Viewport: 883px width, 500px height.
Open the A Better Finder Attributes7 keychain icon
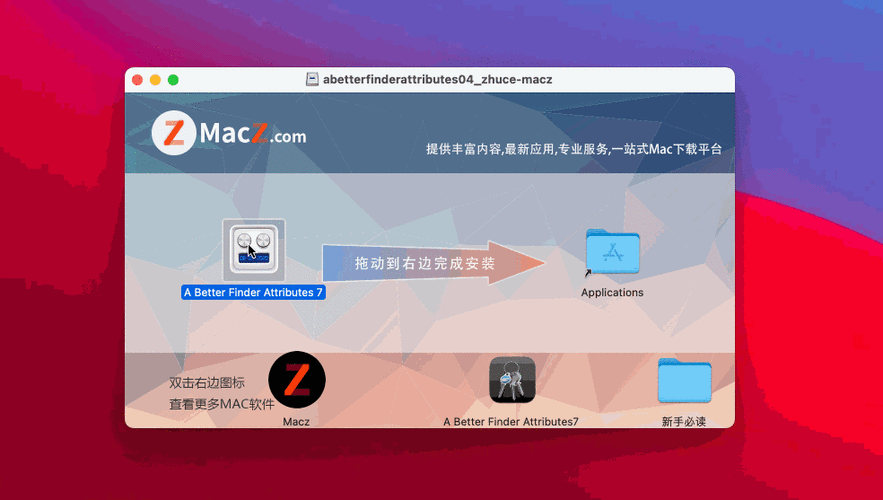coord(512,380)
